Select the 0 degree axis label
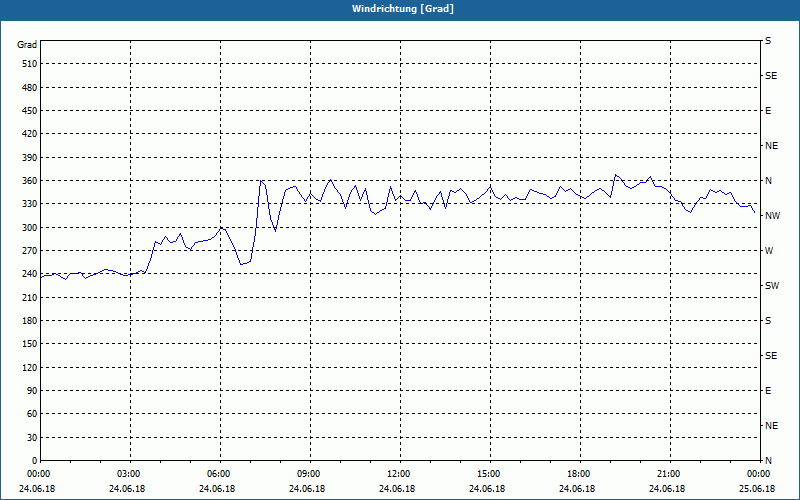This screenshot has height=500, width=800. (x=35, y=461)
